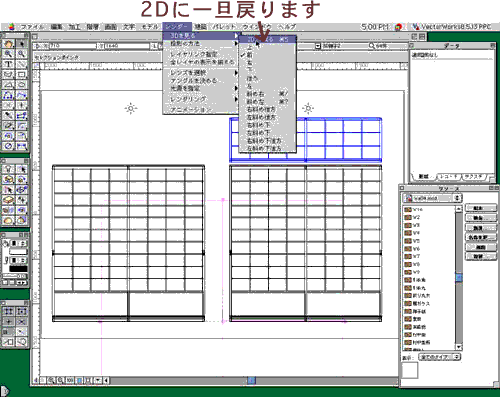500x397 pixels.
Task: Click the bottom button in Resources palette
Action: coord(480,257)
